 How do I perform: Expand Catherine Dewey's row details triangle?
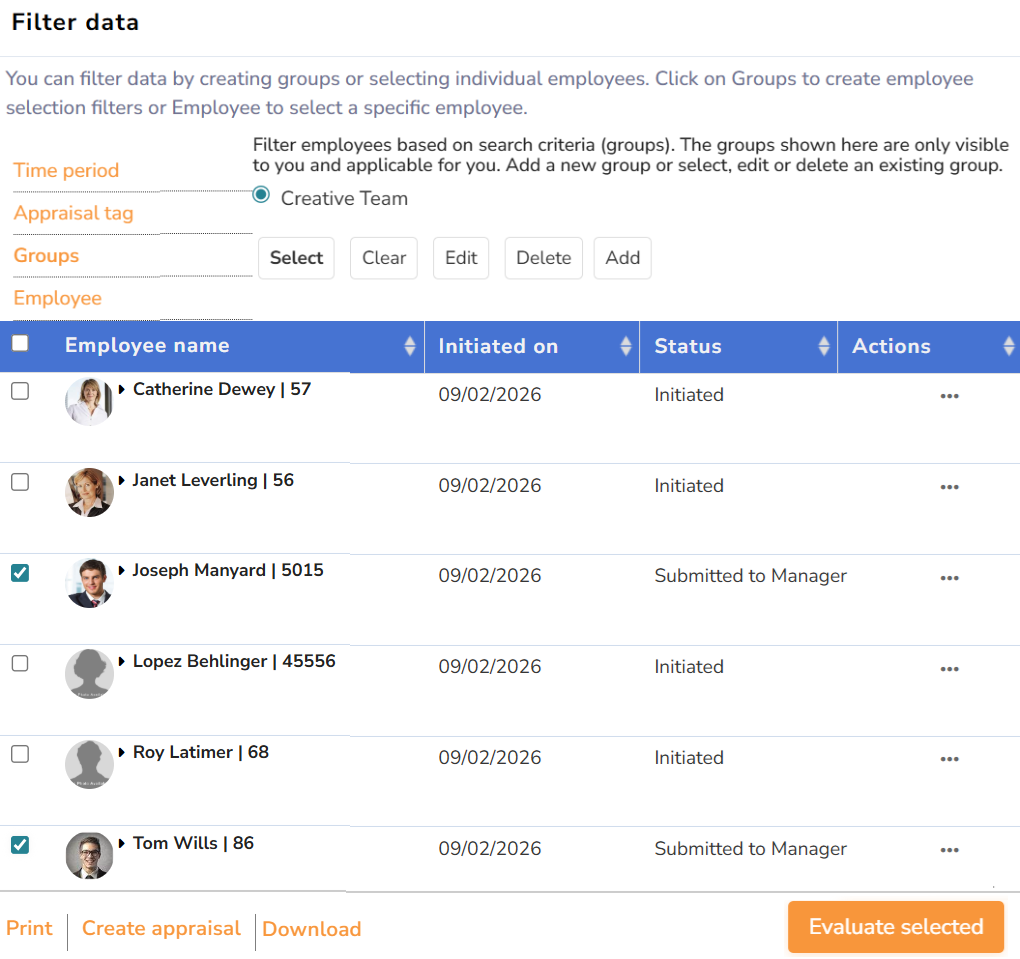tap(122, 390)
